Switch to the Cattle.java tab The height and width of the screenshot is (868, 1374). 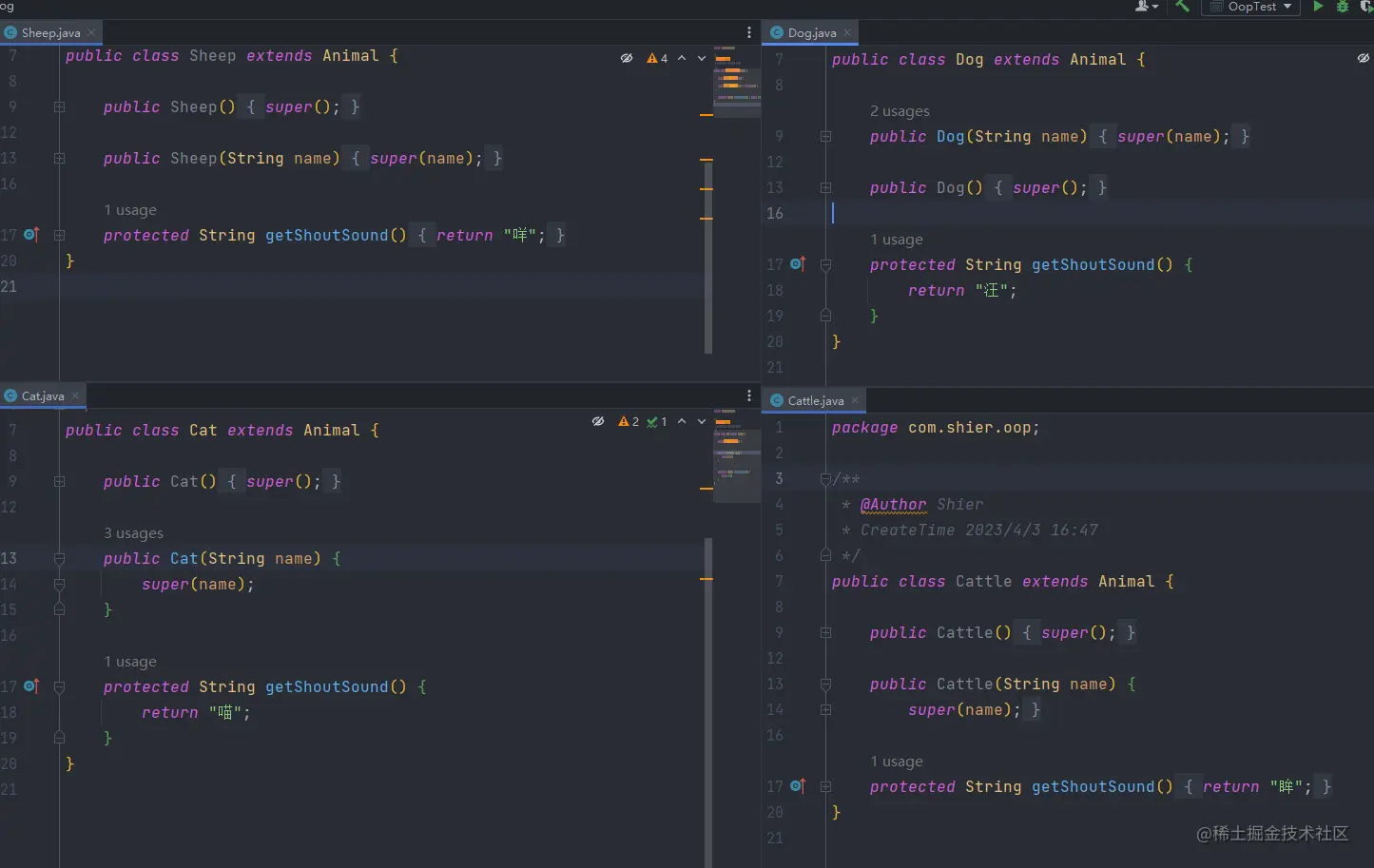[815, 400]
